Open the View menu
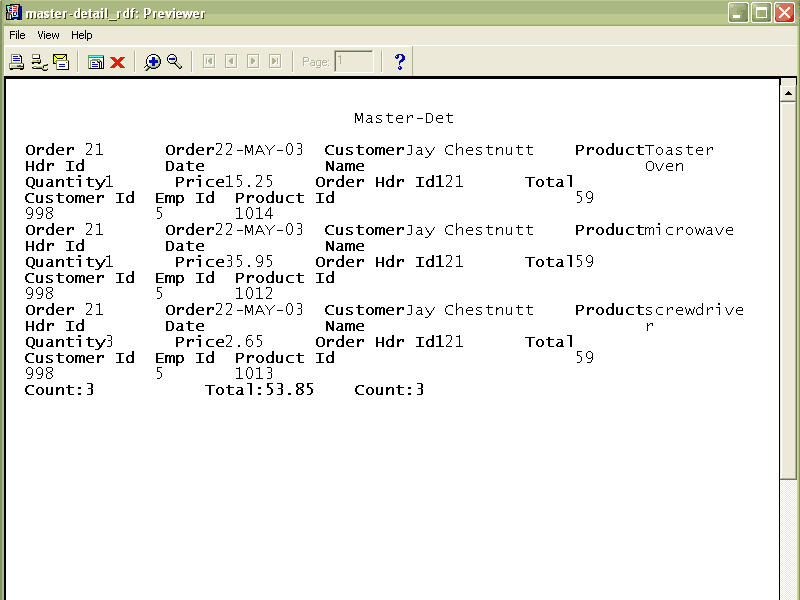 48,35
